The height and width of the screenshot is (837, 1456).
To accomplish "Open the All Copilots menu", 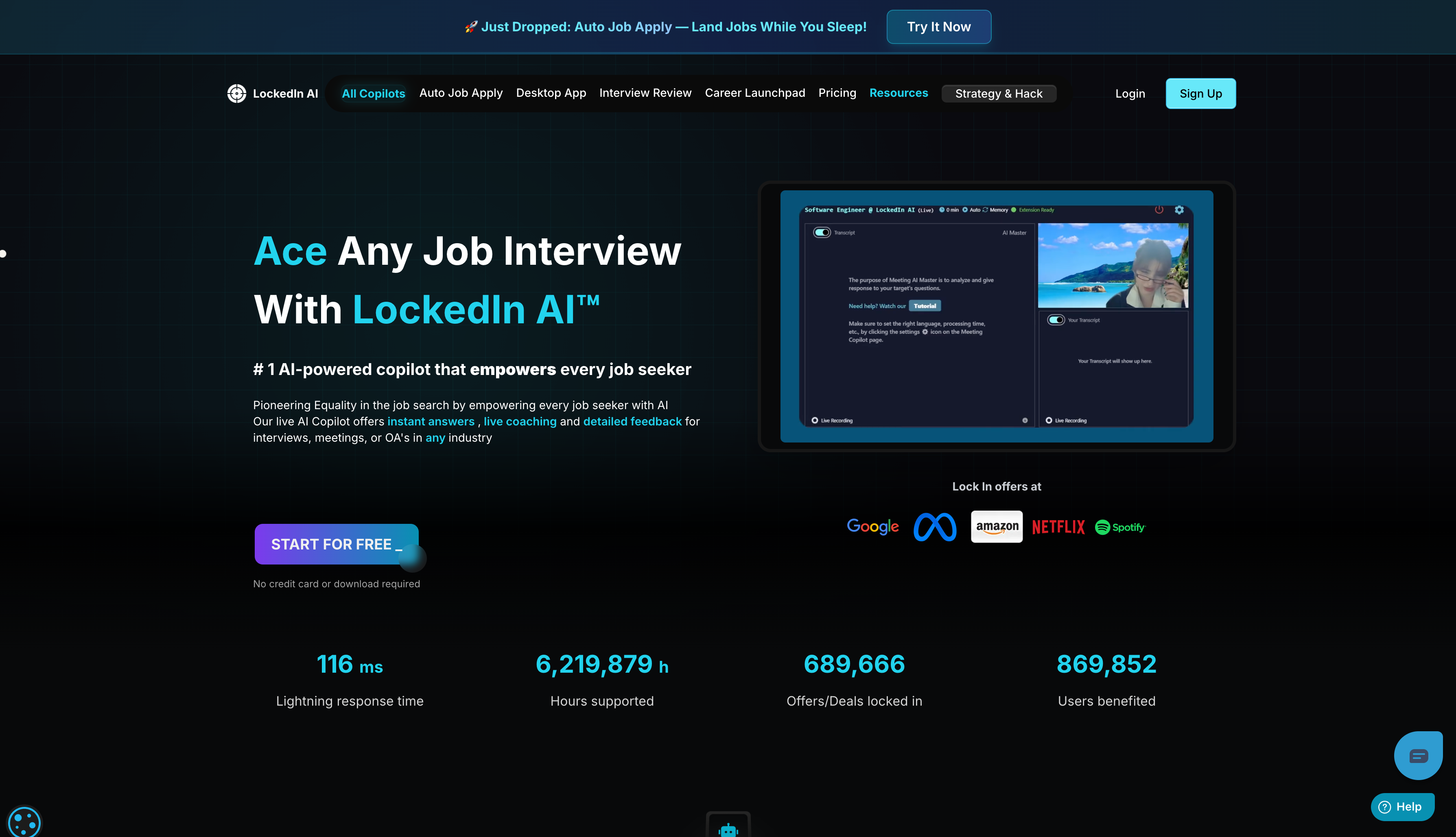I will pyautogui.click(x=373, y=94).
